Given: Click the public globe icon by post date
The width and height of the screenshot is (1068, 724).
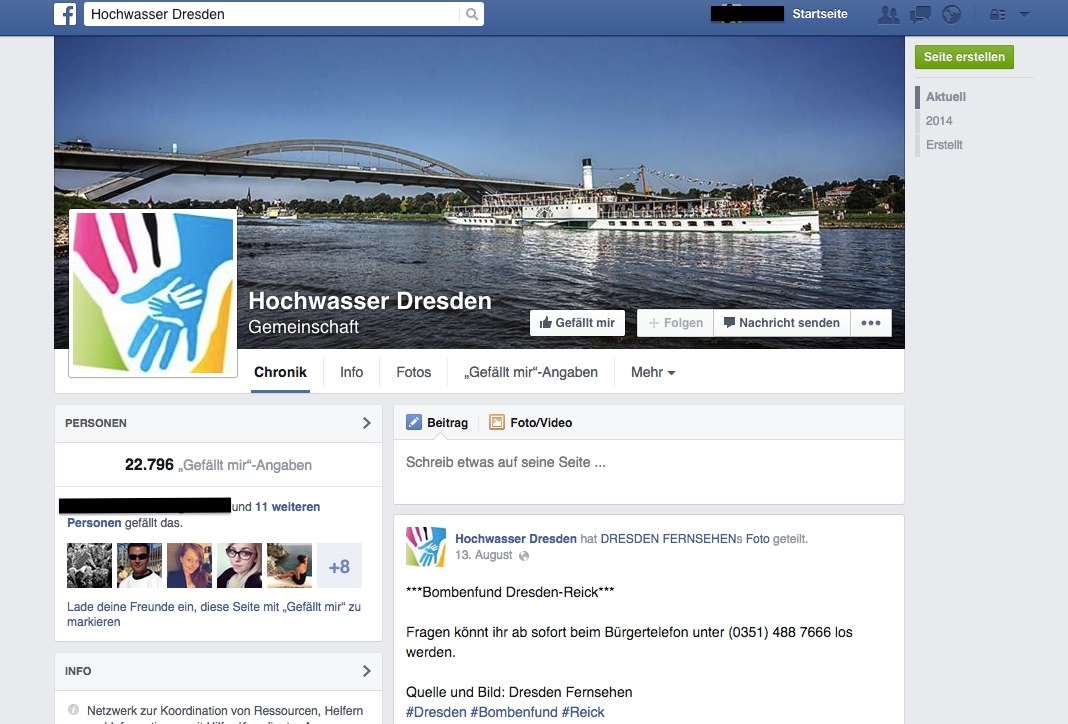Looking at the screenshot, I should 524,556.
